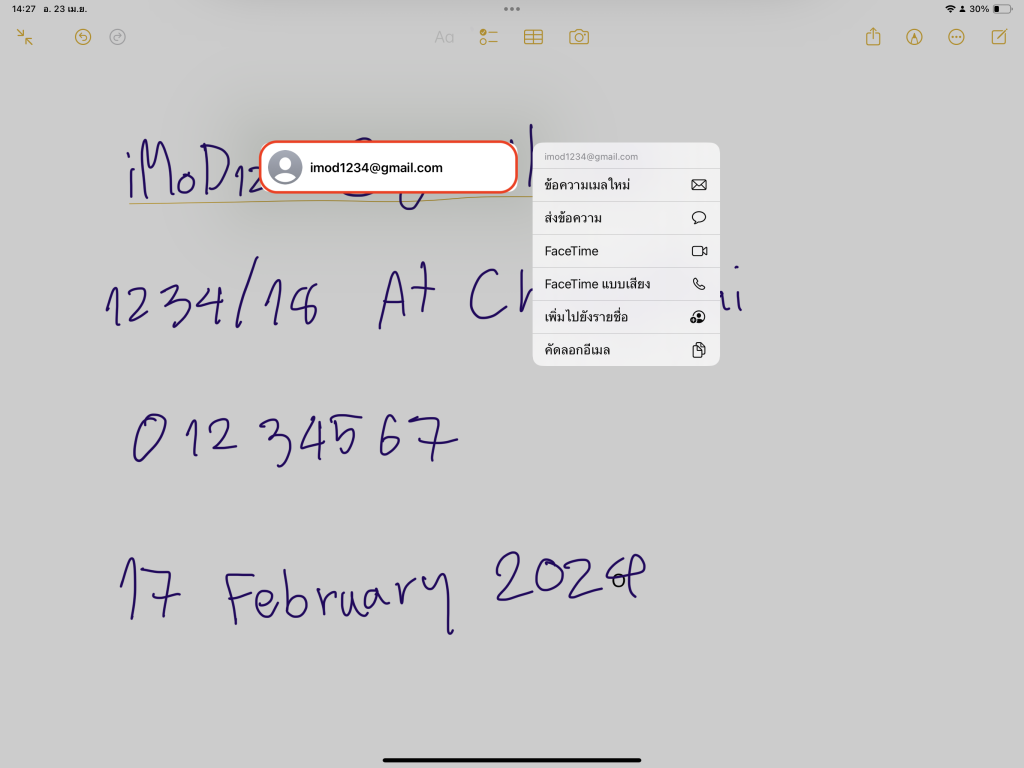Image resolution: width=1024 pixels, height=768 pixels.
Task: Start a FaceTime แบบเสียง audio call
Action: click(625, 284)
